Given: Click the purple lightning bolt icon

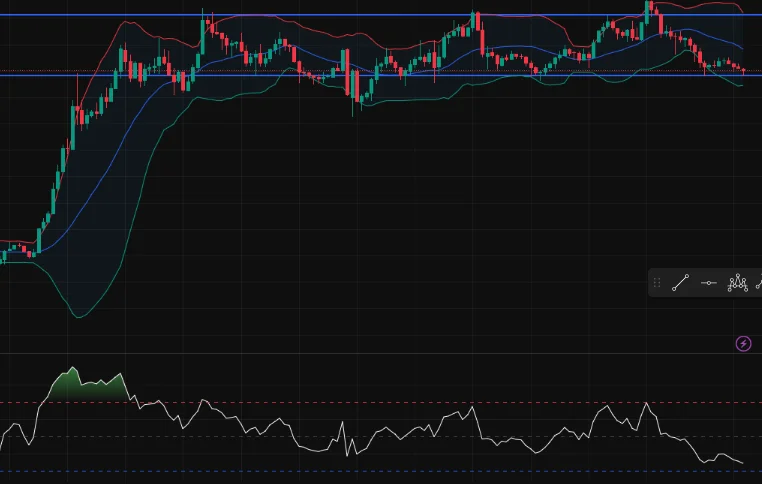Looking at the screenshot, I should coord(743,344).
